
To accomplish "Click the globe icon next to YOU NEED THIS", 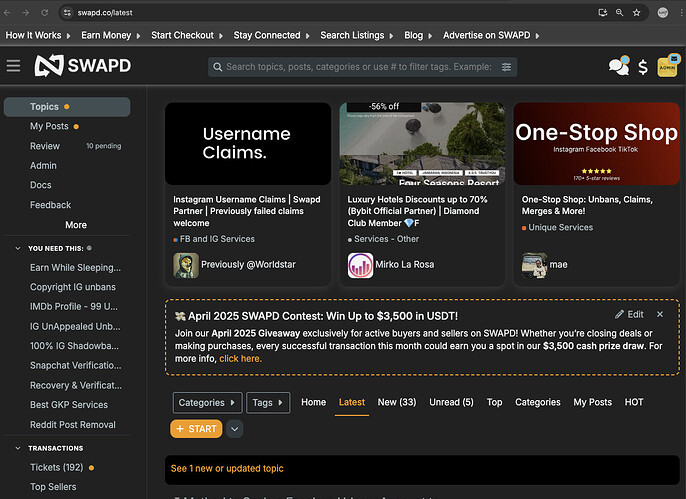I will click(x=89, y=248).
